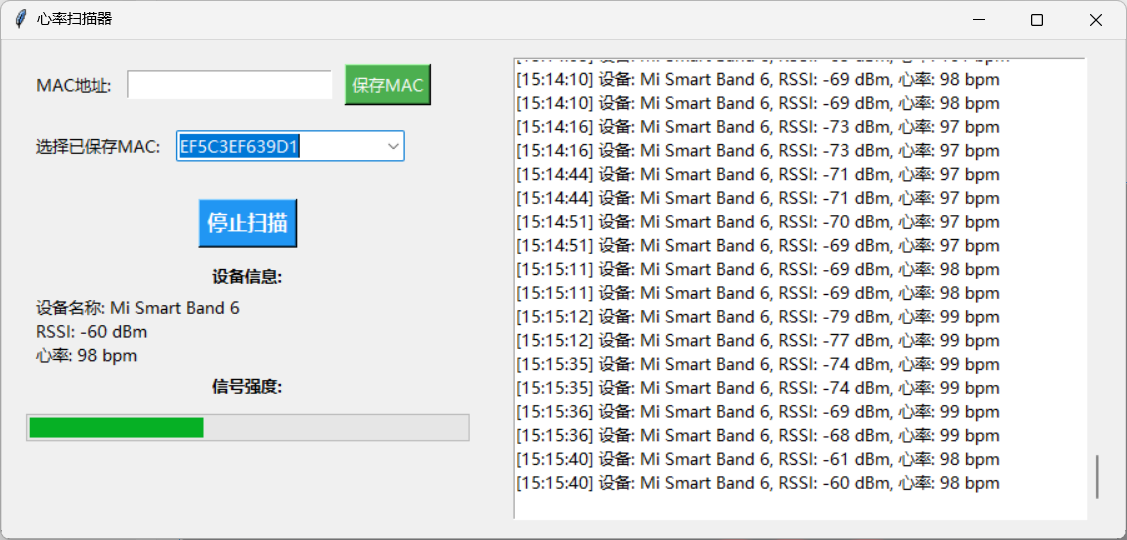Click log line [15:15:40] with RSSI -60 dBm
Viewport: 1127px width, 540px height.
758,483
